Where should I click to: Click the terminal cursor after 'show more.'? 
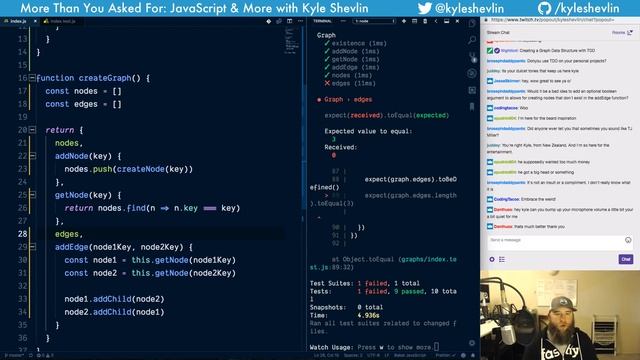436,347
